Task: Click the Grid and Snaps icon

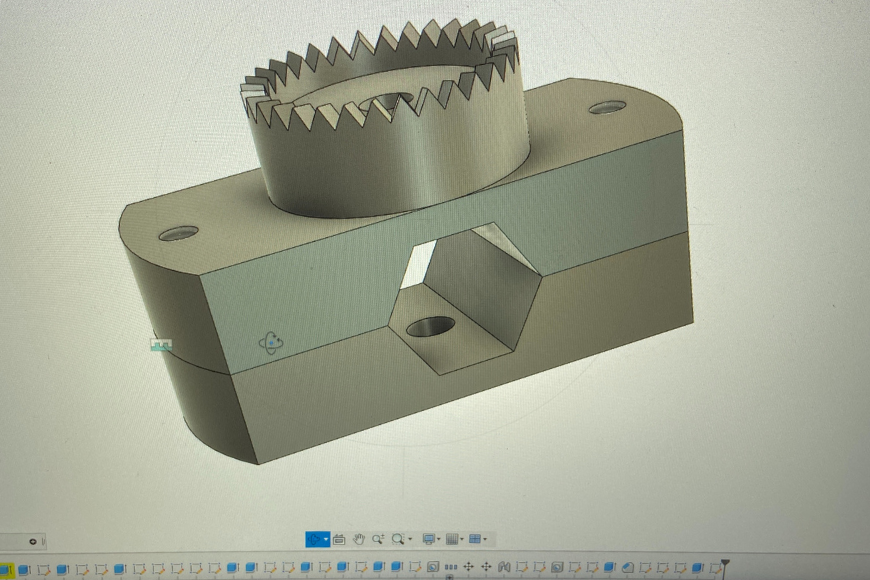Action: click(x=452, y=539)
